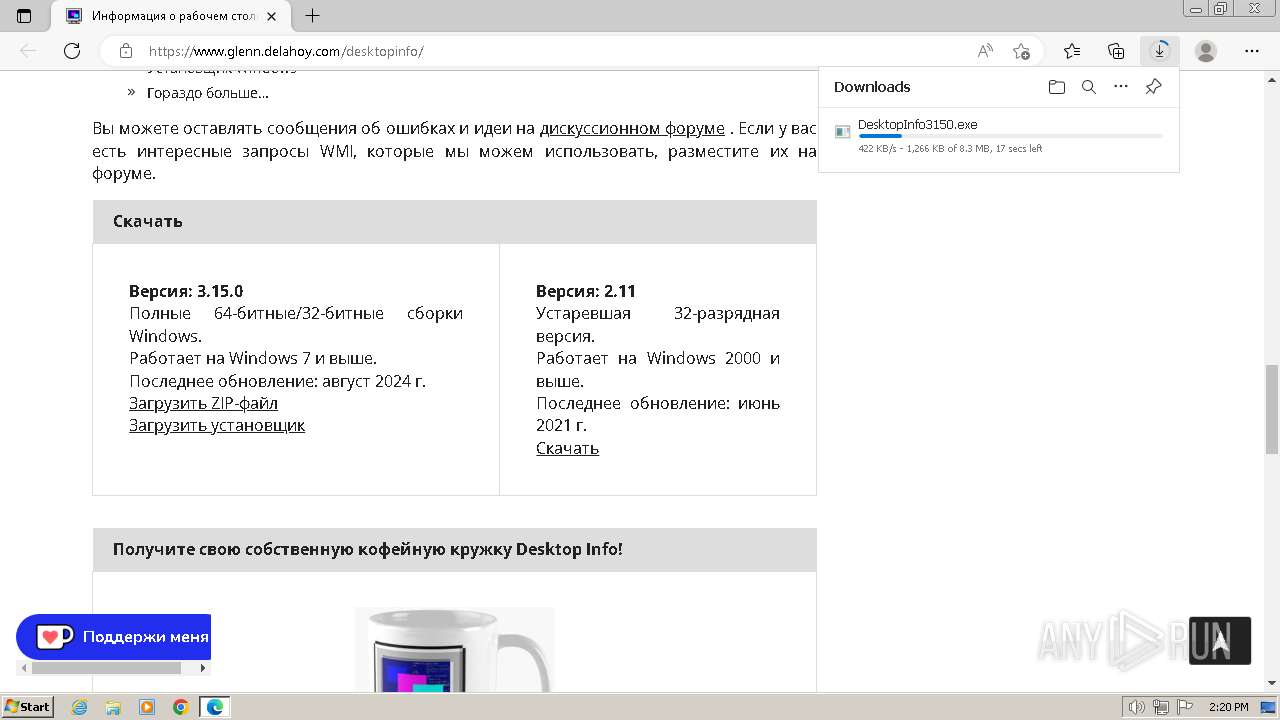
Task: Open the Favorites list icon
Action: pyautogui.click(x=1072, y=51)
